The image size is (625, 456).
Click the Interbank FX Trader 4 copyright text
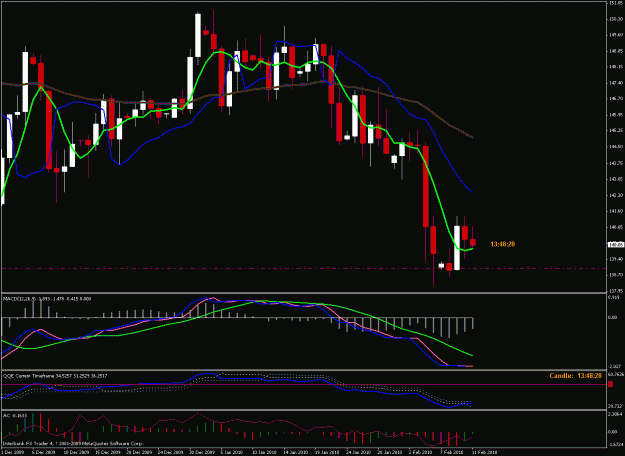(73, 443)
